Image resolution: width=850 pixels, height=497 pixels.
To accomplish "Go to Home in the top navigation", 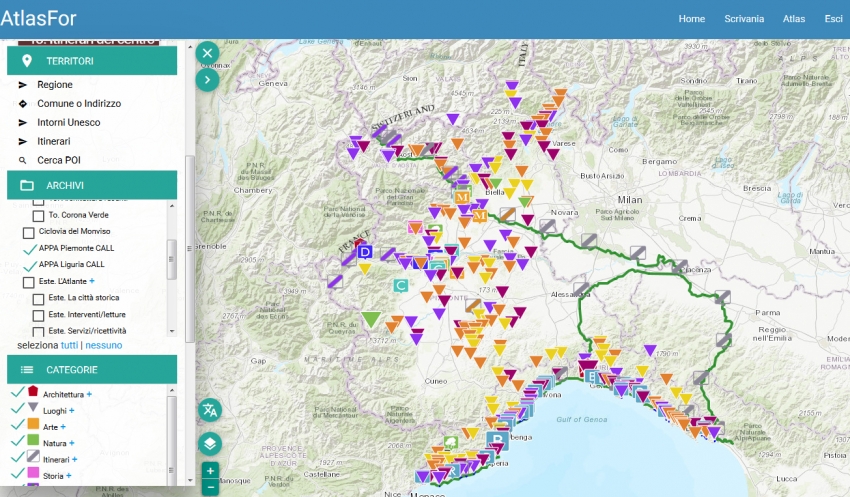I will click(692, 18).
